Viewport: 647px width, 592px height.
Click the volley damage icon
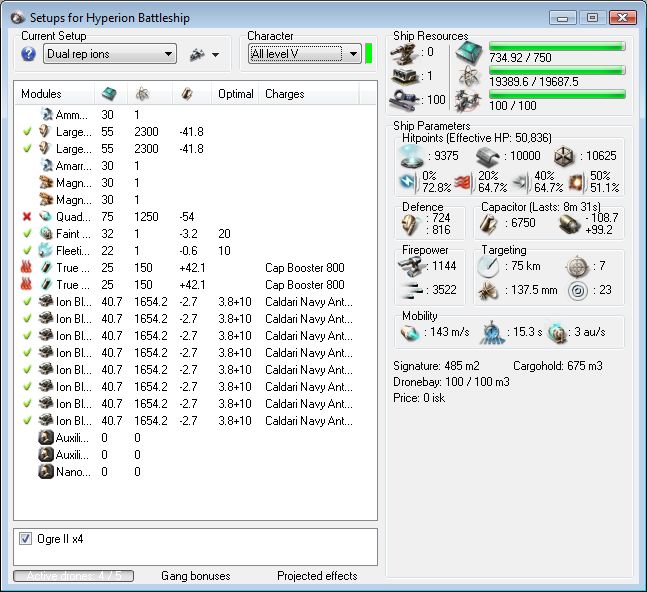(411, 290)
